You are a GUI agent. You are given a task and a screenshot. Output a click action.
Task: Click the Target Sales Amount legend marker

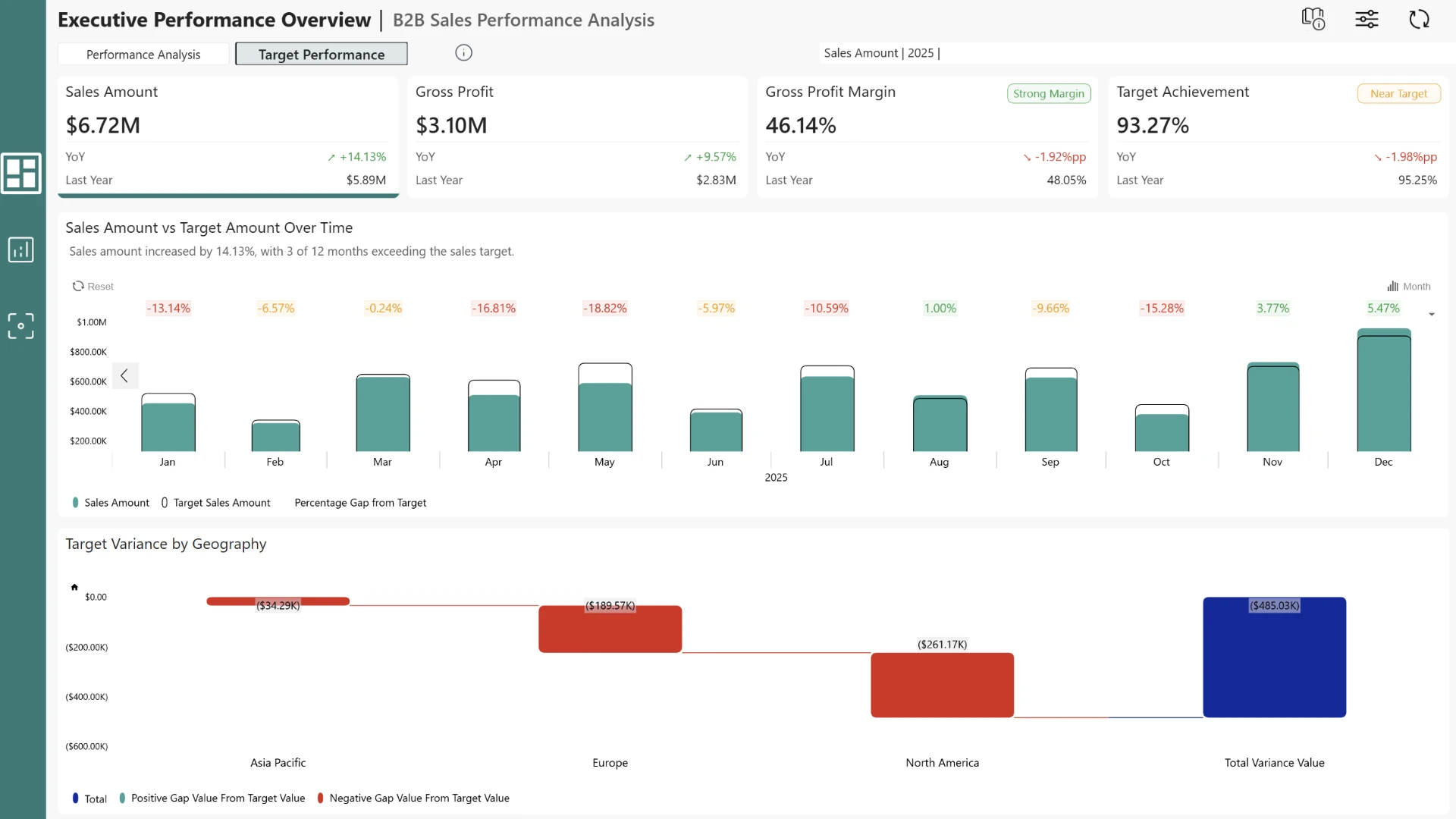[165, 503]
